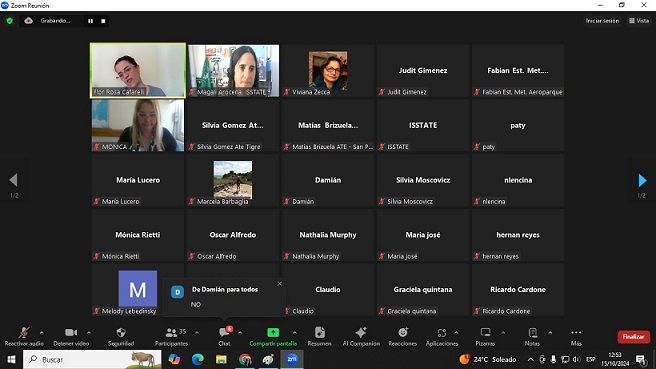Open the Vista layout menu
Screen dimensions: 656x369
click(639, 20)
